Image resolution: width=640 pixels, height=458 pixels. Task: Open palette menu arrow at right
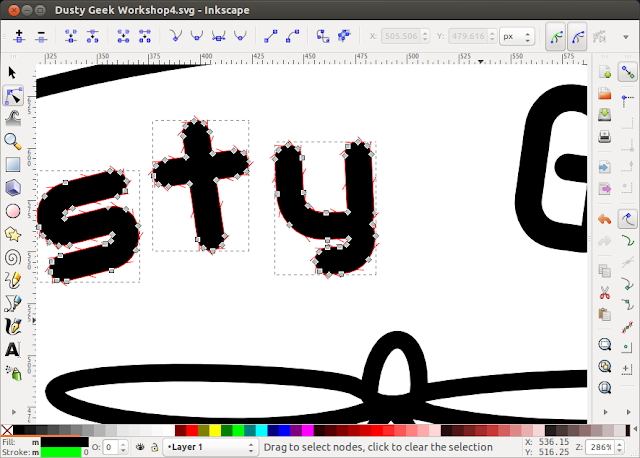(x=636, y=429)
